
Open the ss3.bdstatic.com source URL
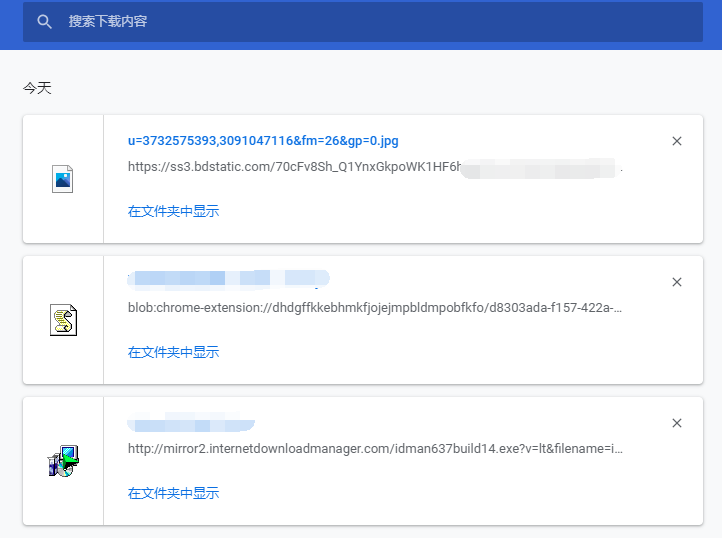375,167
